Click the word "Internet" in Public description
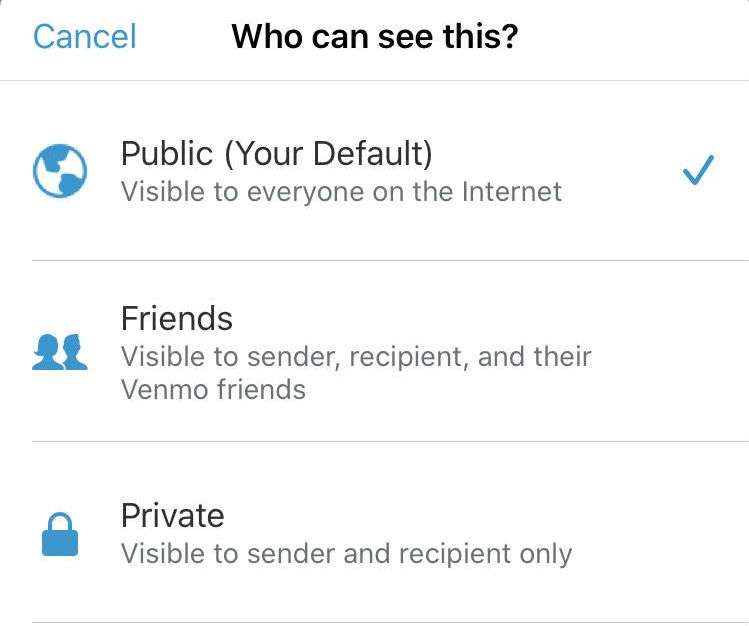This screenshot has width=749, height=626. 512,191
